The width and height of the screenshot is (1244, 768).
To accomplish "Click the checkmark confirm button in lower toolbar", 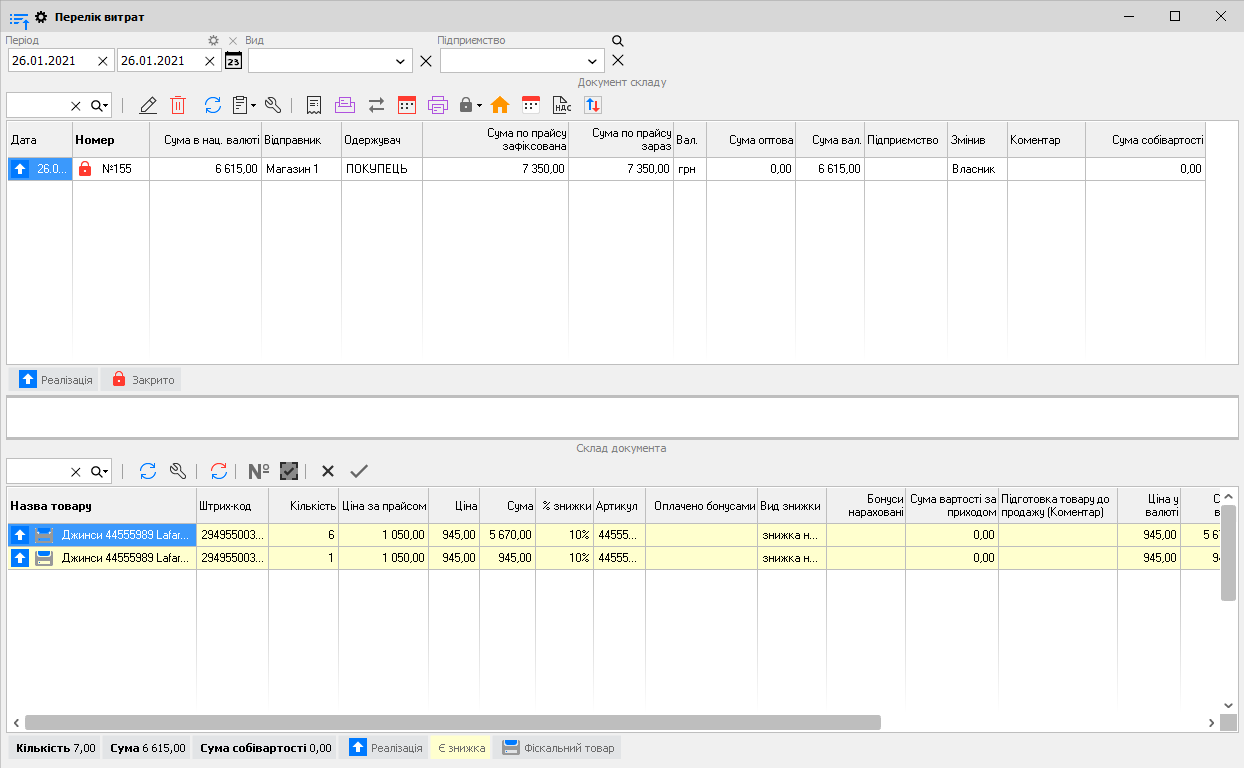I will point(359,471).
